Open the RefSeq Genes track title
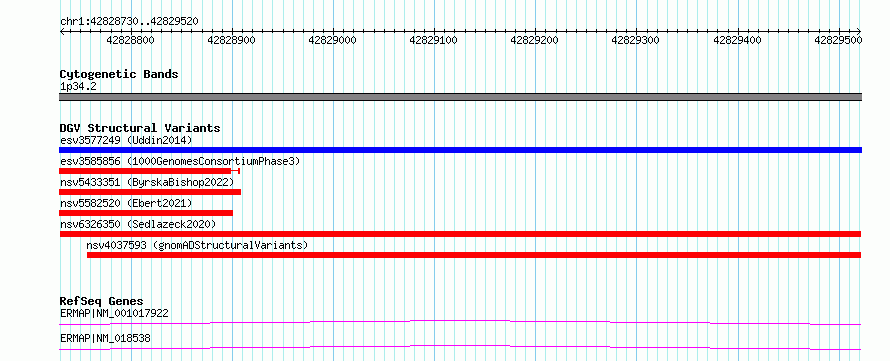This screenshot has height=361, width=890. coord(102,301)
